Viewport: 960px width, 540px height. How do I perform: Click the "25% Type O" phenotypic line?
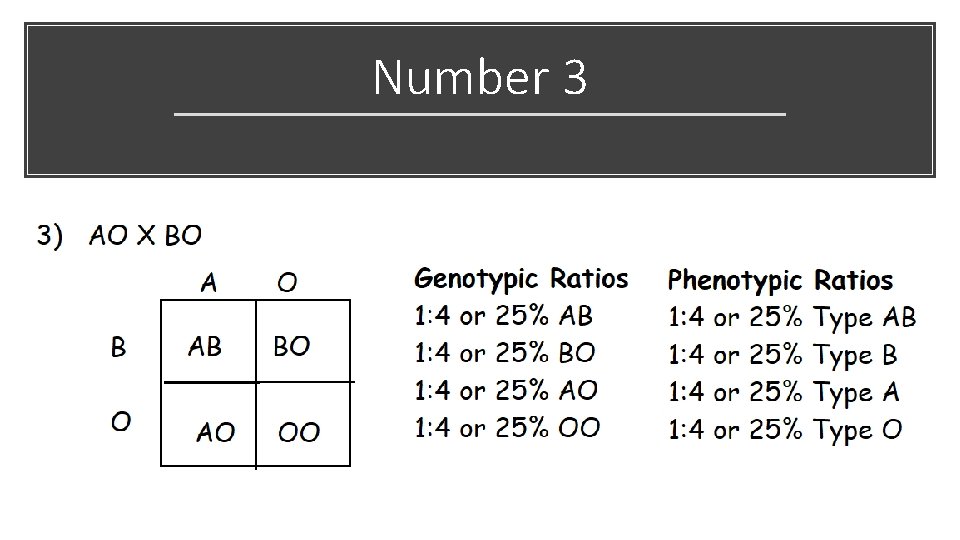[785, 430]
